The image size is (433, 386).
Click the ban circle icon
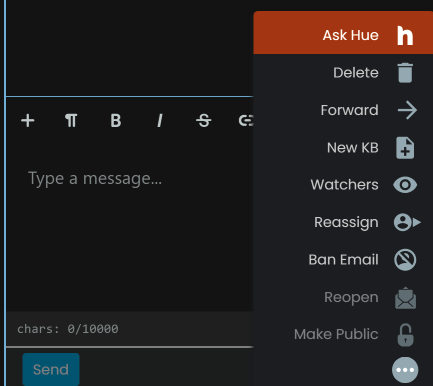point(405,260)
